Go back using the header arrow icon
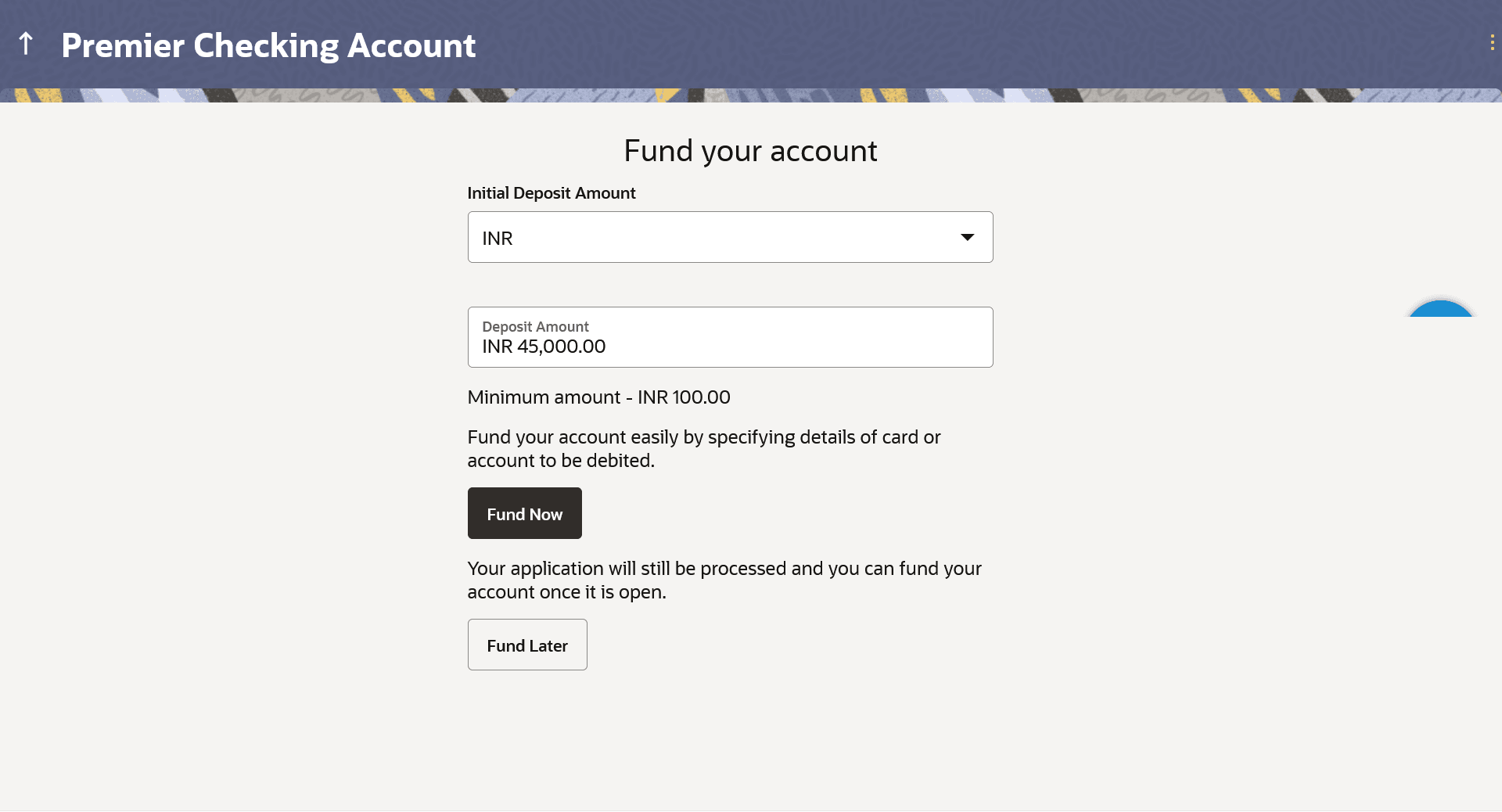1502x812 pixels. [26, 44]
